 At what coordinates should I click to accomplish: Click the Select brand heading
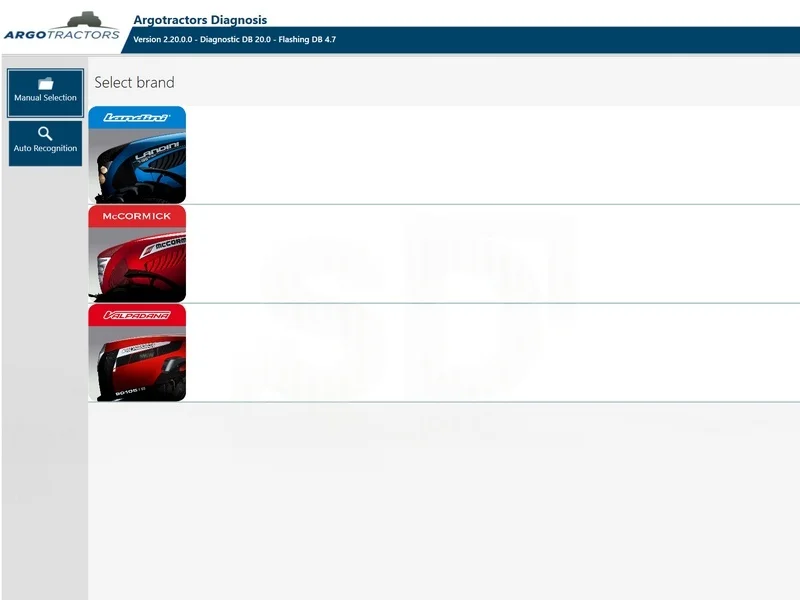tap(133, 83)
